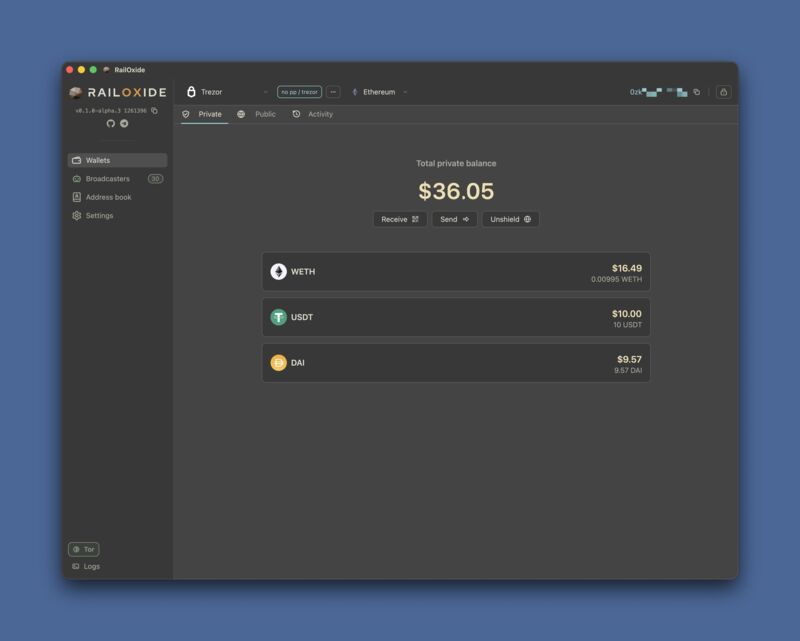
Task: Click the Wallets wallet icon
Action: pyautogui.click(x=77, y=160)
